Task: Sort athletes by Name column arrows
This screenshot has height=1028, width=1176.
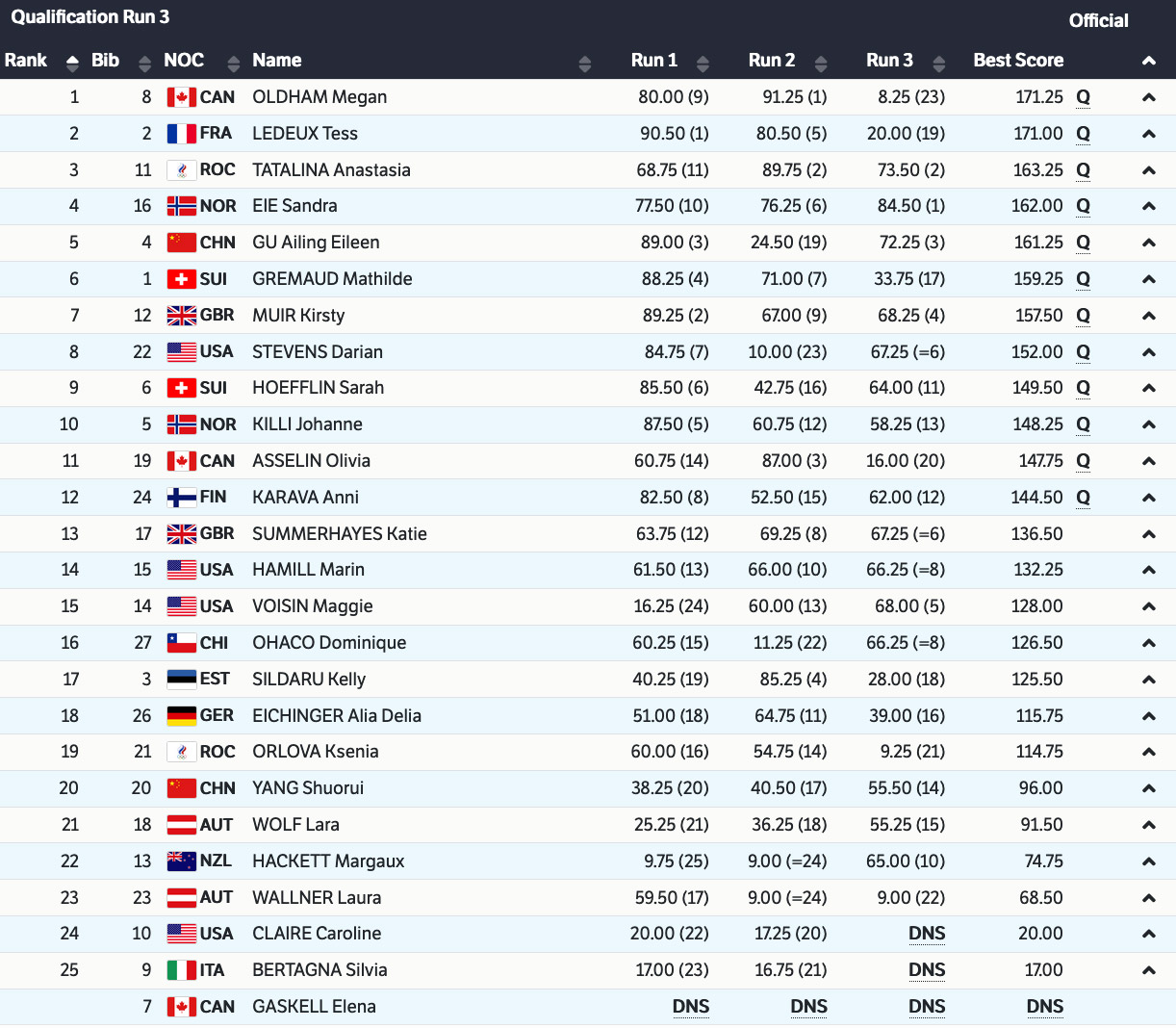Action: pyautogui.click(x=584, y=64)
